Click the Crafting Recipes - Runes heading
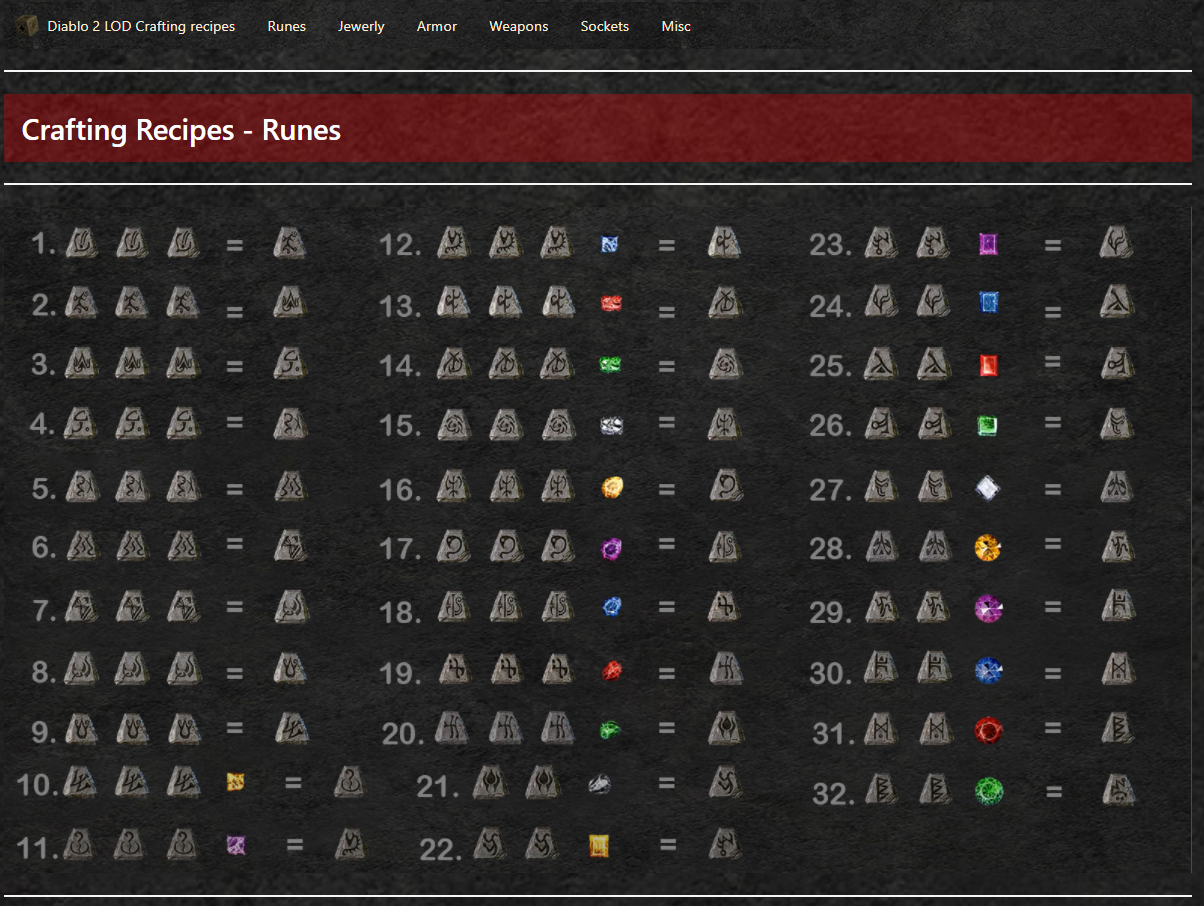 181,129
